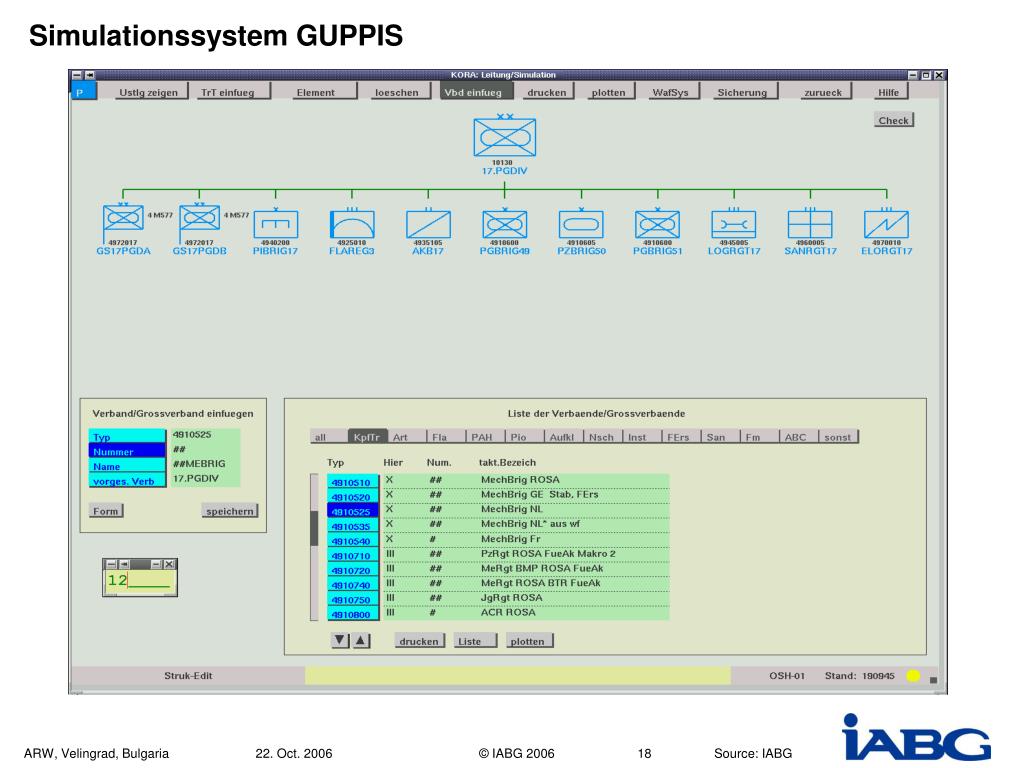1024x768 pixels.
Task: Select list entry 4910510 MechBrig ROSA
Action: pos(498,481)
